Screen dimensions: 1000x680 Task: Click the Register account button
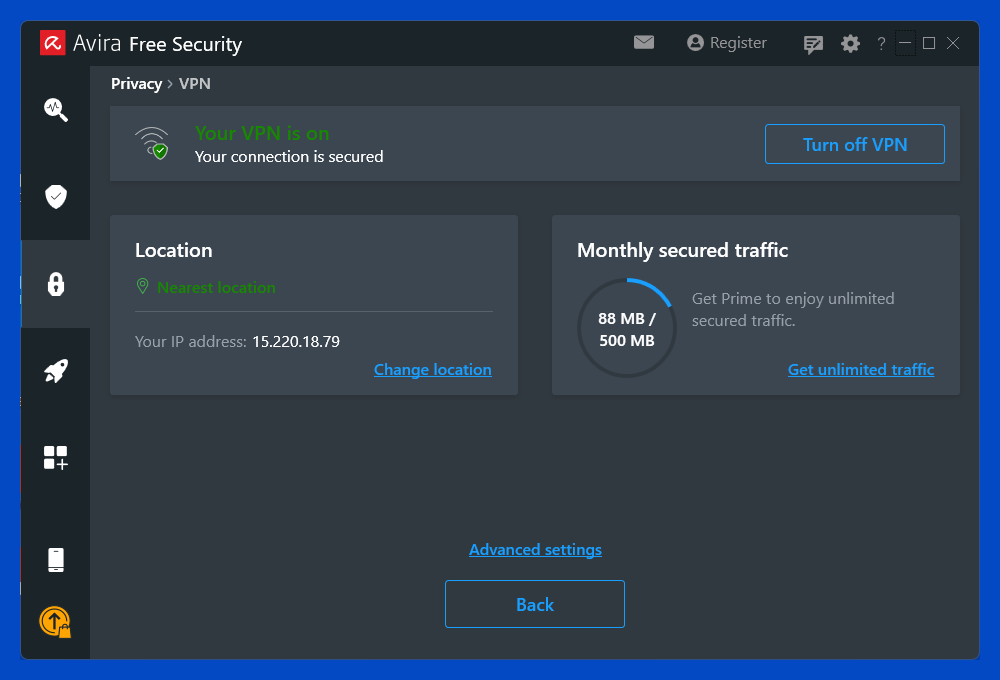(x=726, y=43)
